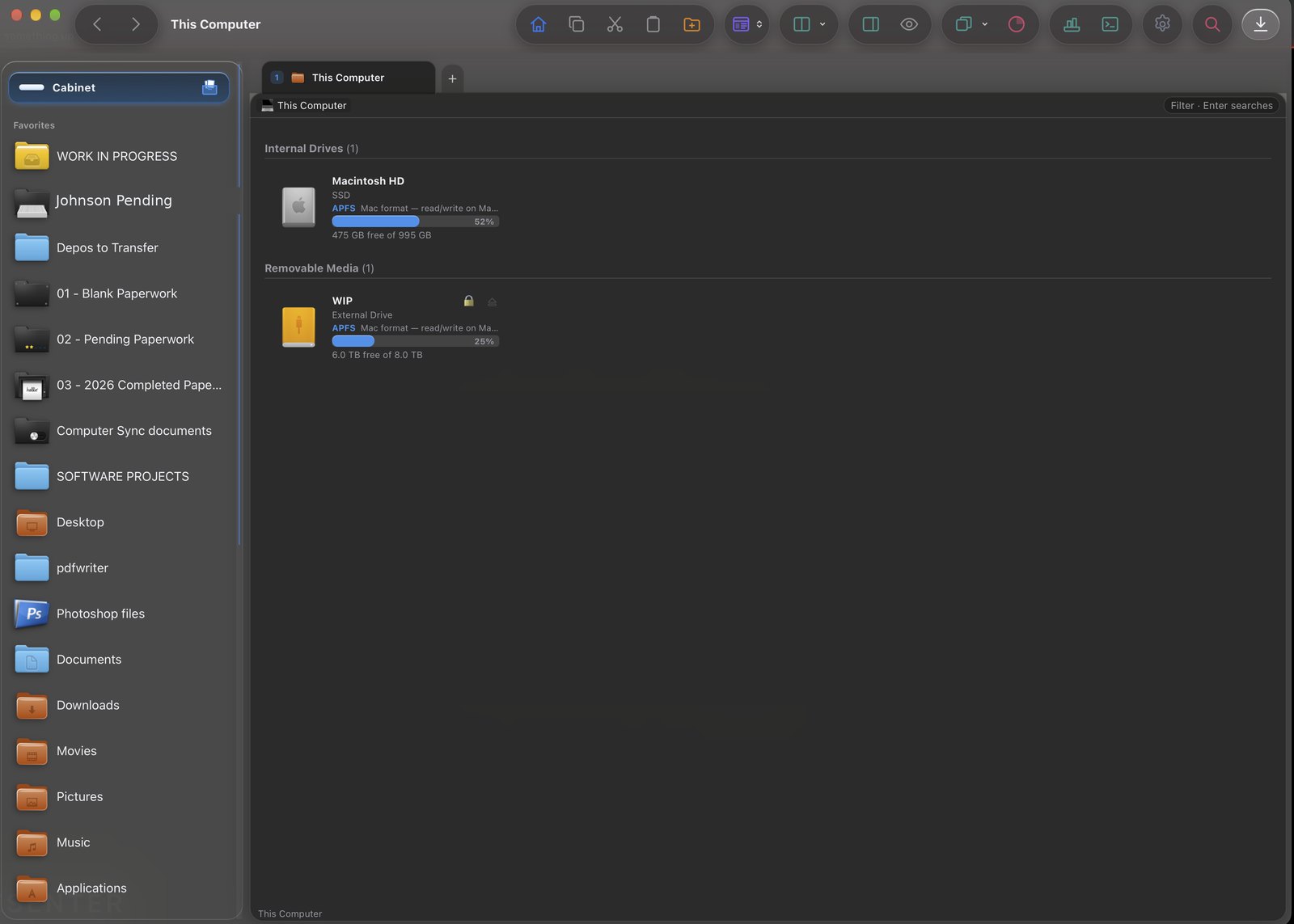Screen dimensions: 1294x924
Task: Collapse the Internal Drives section header
Action: point(311,148)
